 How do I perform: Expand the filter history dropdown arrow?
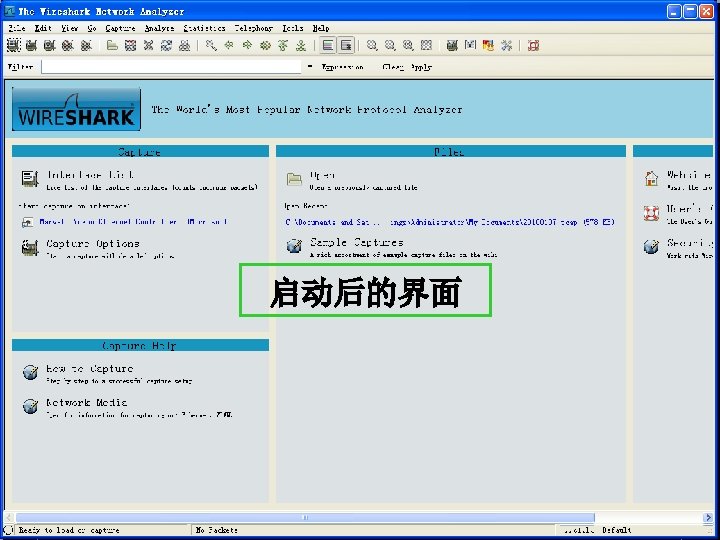[x=310, y=67]
